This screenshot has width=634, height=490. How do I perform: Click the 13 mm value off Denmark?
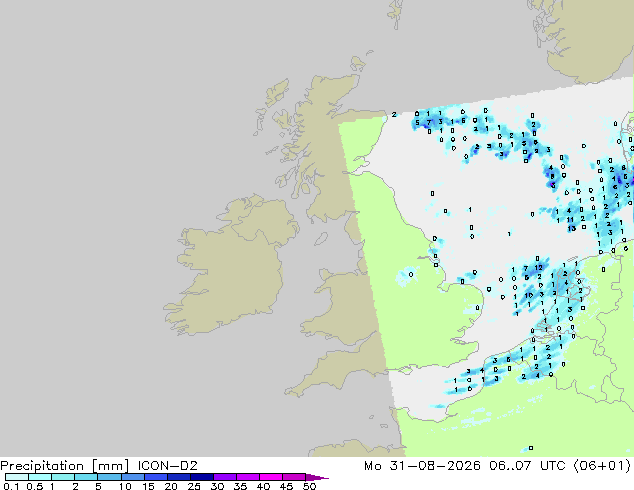pyautogui.click(x=571, y=228)
